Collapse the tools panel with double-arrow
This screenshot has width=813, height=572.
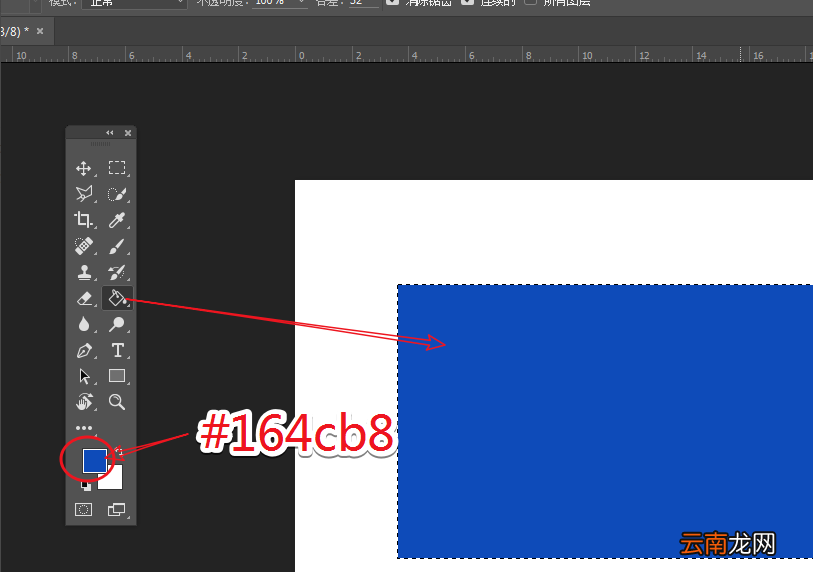tap(109, 133)
